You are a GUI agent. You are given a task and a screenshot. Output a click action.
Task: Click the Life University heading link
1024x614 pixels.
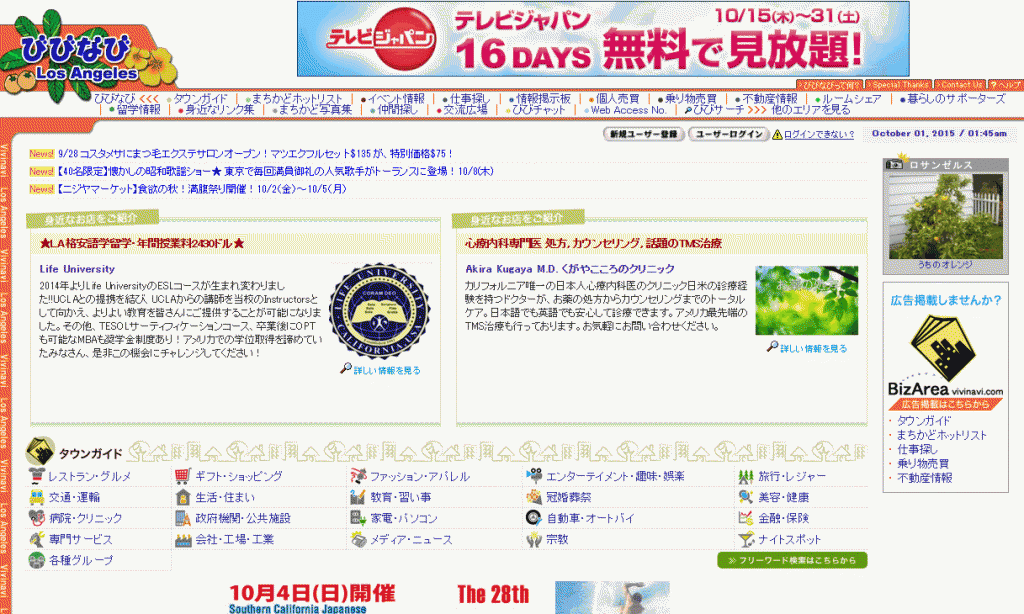coord(77,268)
